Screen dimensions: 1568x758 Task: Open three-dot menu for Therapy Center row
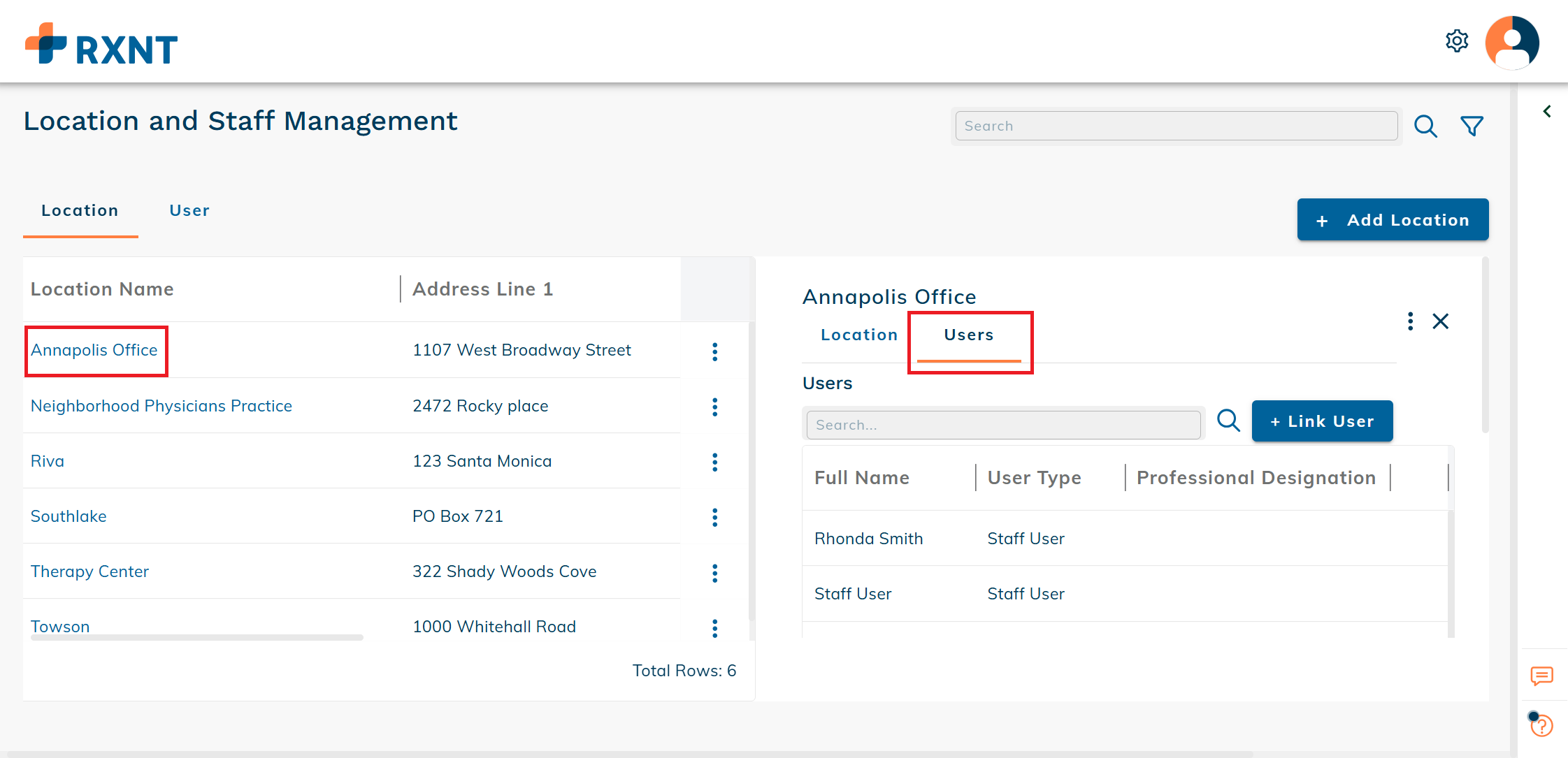(x=714, y=573)
